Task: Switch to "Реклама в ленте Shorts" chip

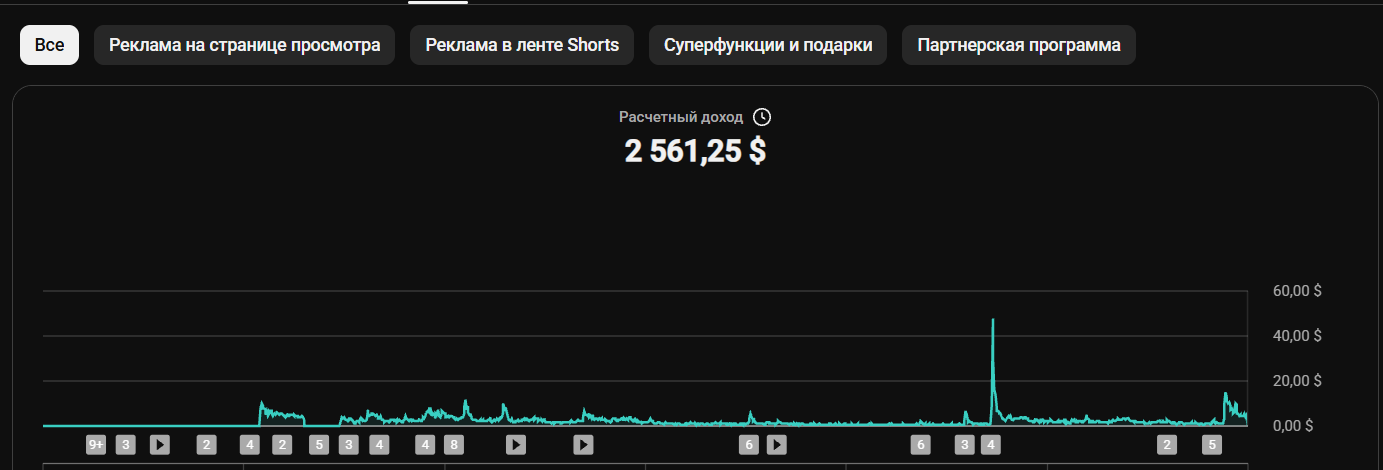Action: (x=522, y=45)
